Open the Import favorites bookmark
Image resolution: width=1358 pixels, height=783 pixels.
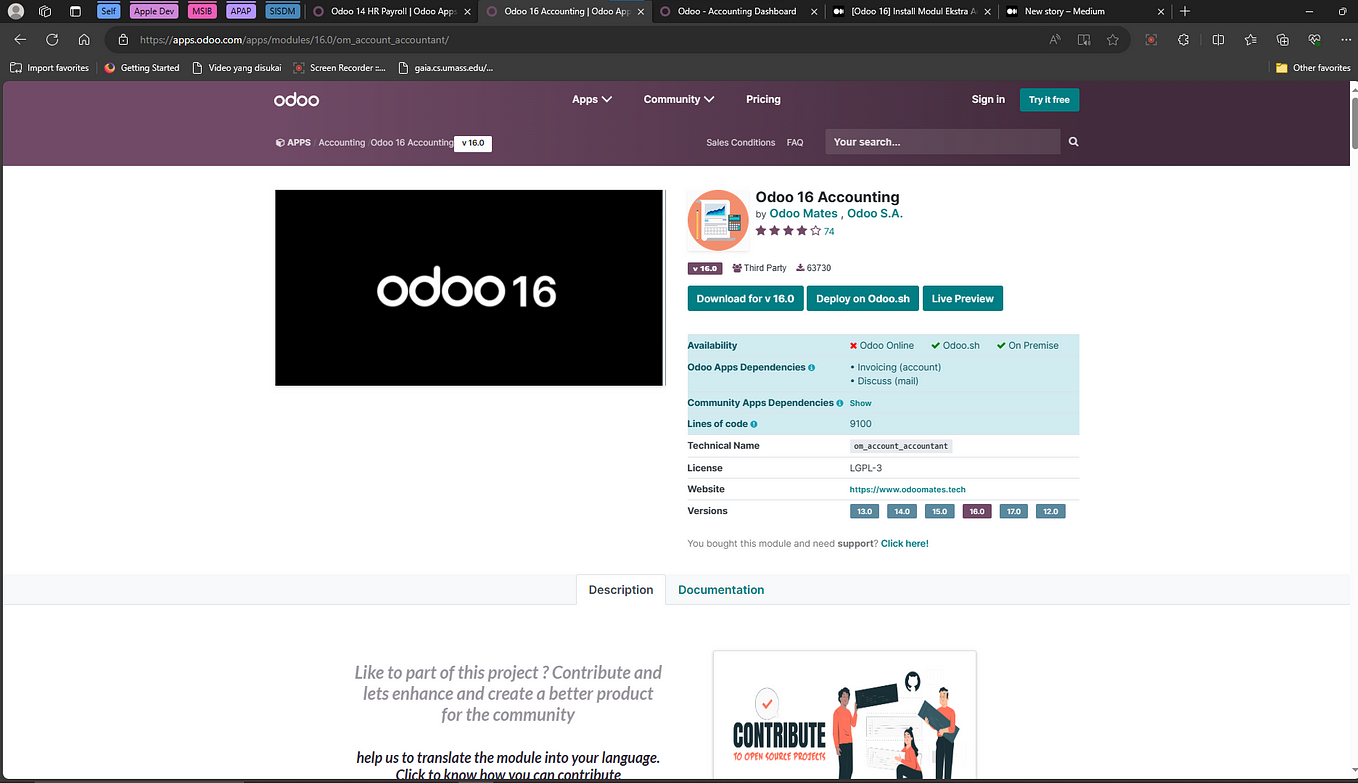50,68
